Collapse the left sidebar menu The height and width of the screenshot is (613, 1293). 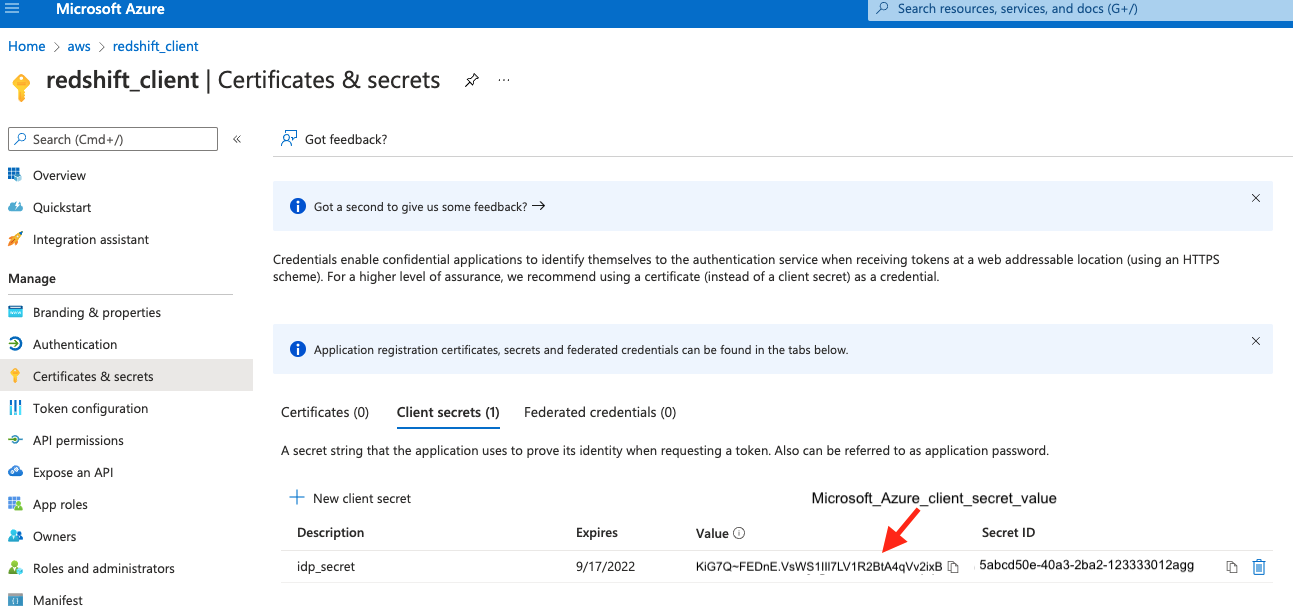pos(237,139)
